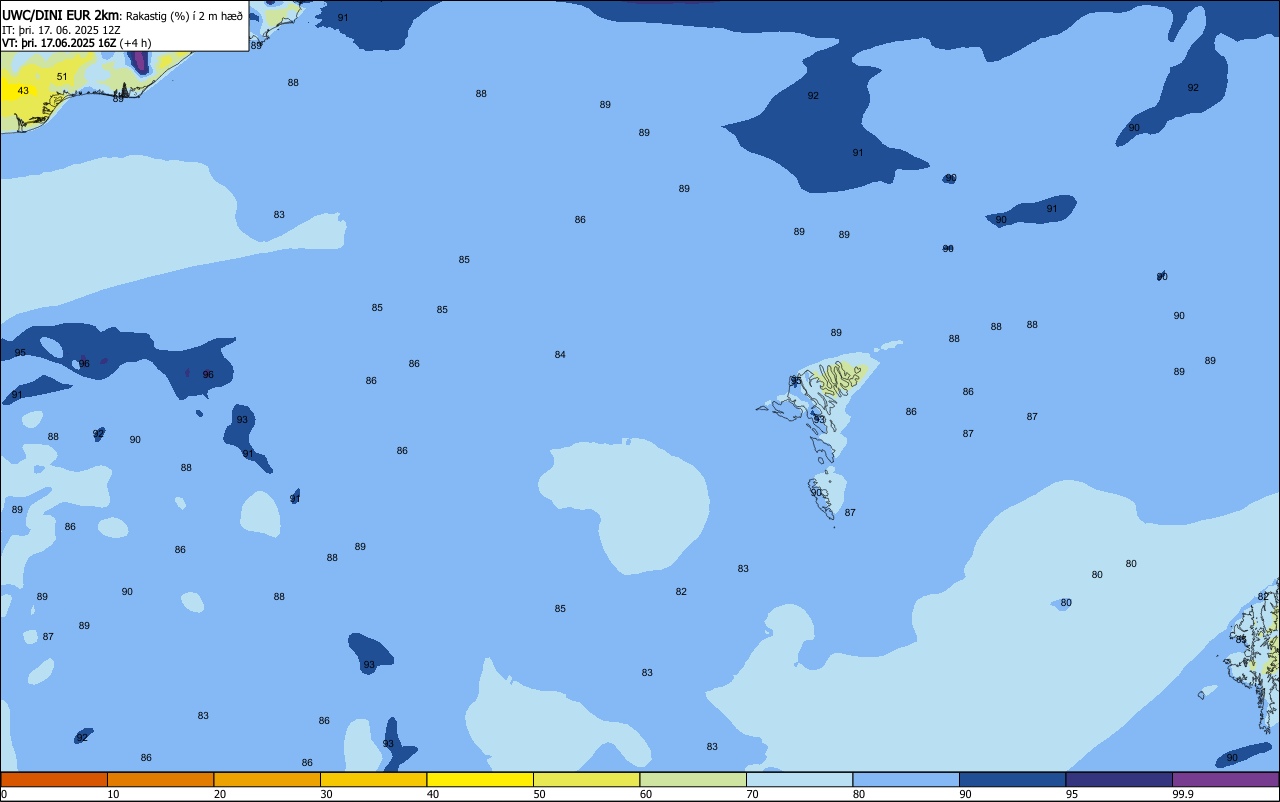The width and height of the screenshot is (1280, 802).
Task: Click the legend tick label '10'
Action: coord(113,794)
